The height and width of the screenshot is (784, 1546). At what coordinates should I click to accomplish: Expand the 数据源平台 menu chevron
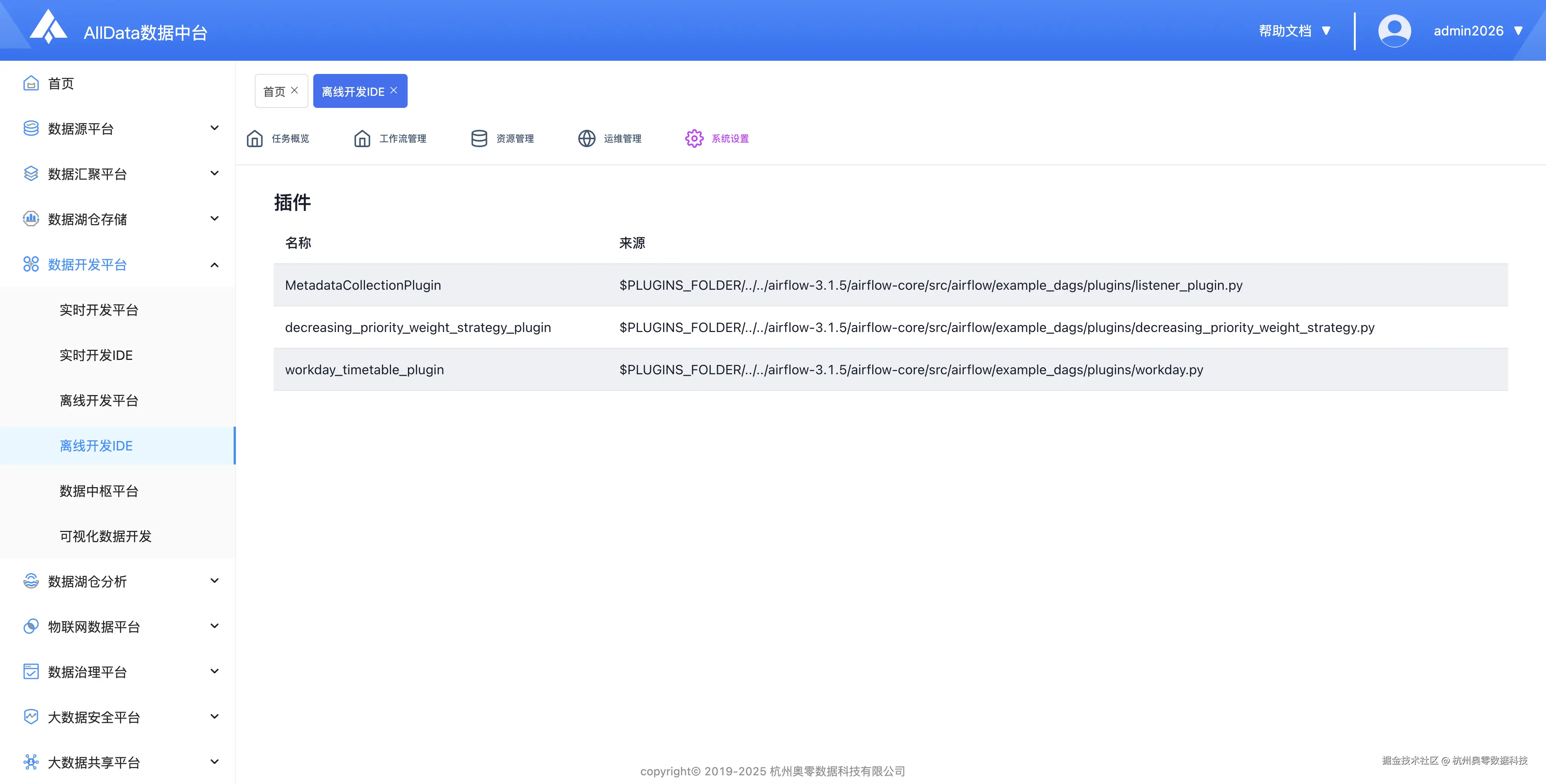point(214,128)
